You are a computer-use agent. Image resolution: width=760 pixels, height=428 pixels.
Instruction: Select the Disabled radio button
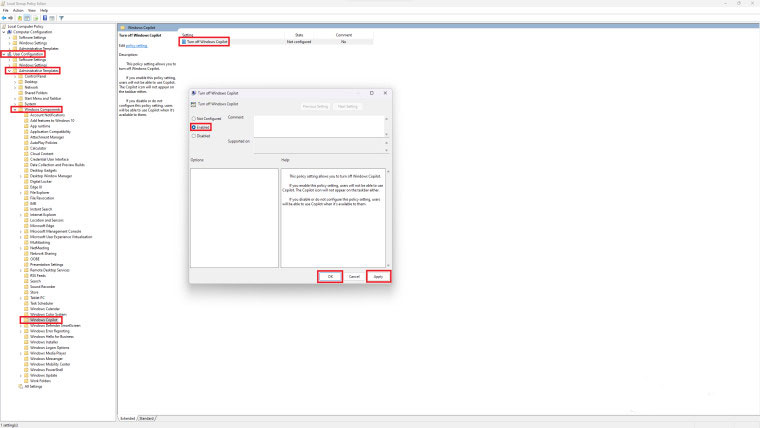coord(193,136)
